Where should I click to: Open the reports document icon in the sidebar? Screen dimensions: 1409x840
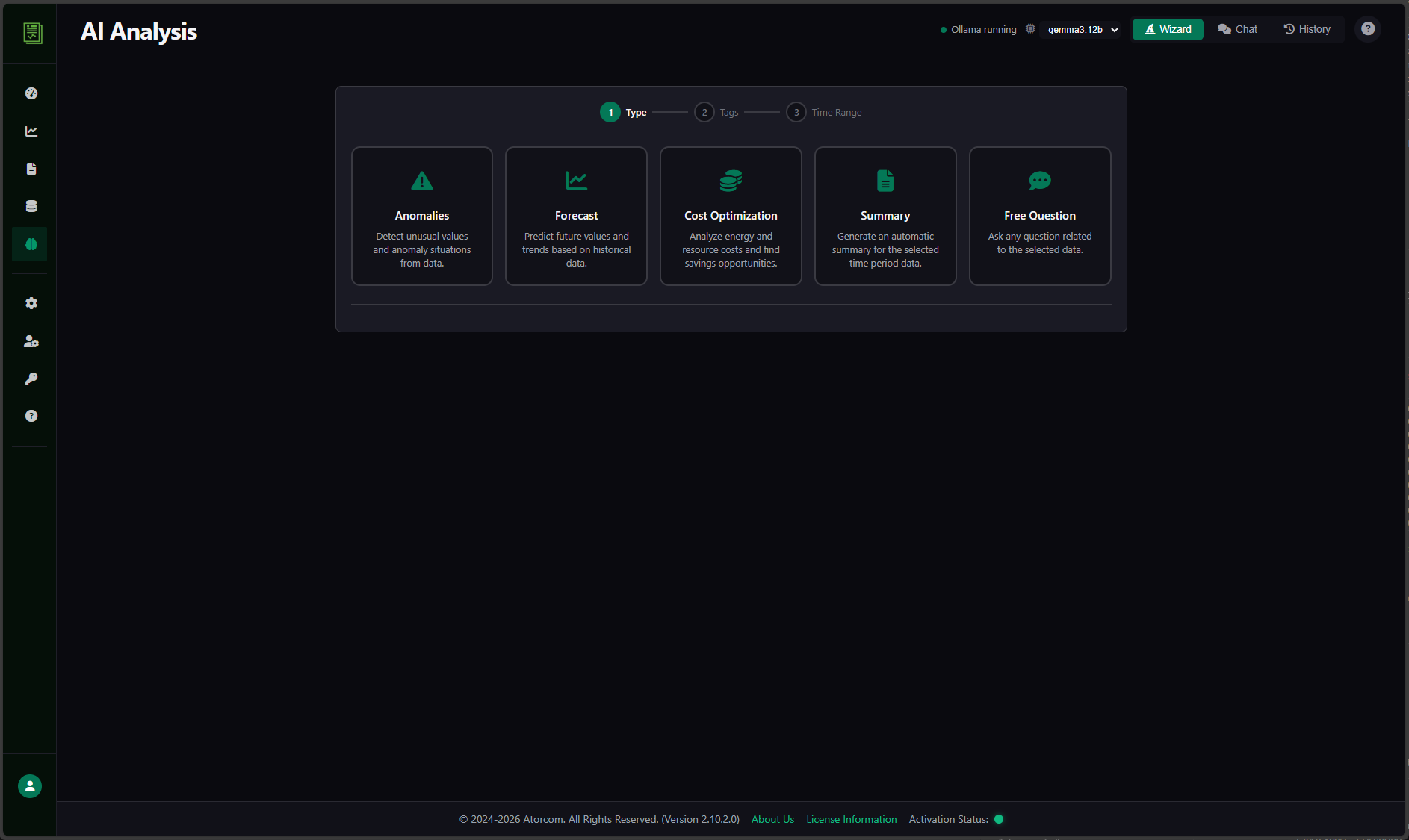31,168
